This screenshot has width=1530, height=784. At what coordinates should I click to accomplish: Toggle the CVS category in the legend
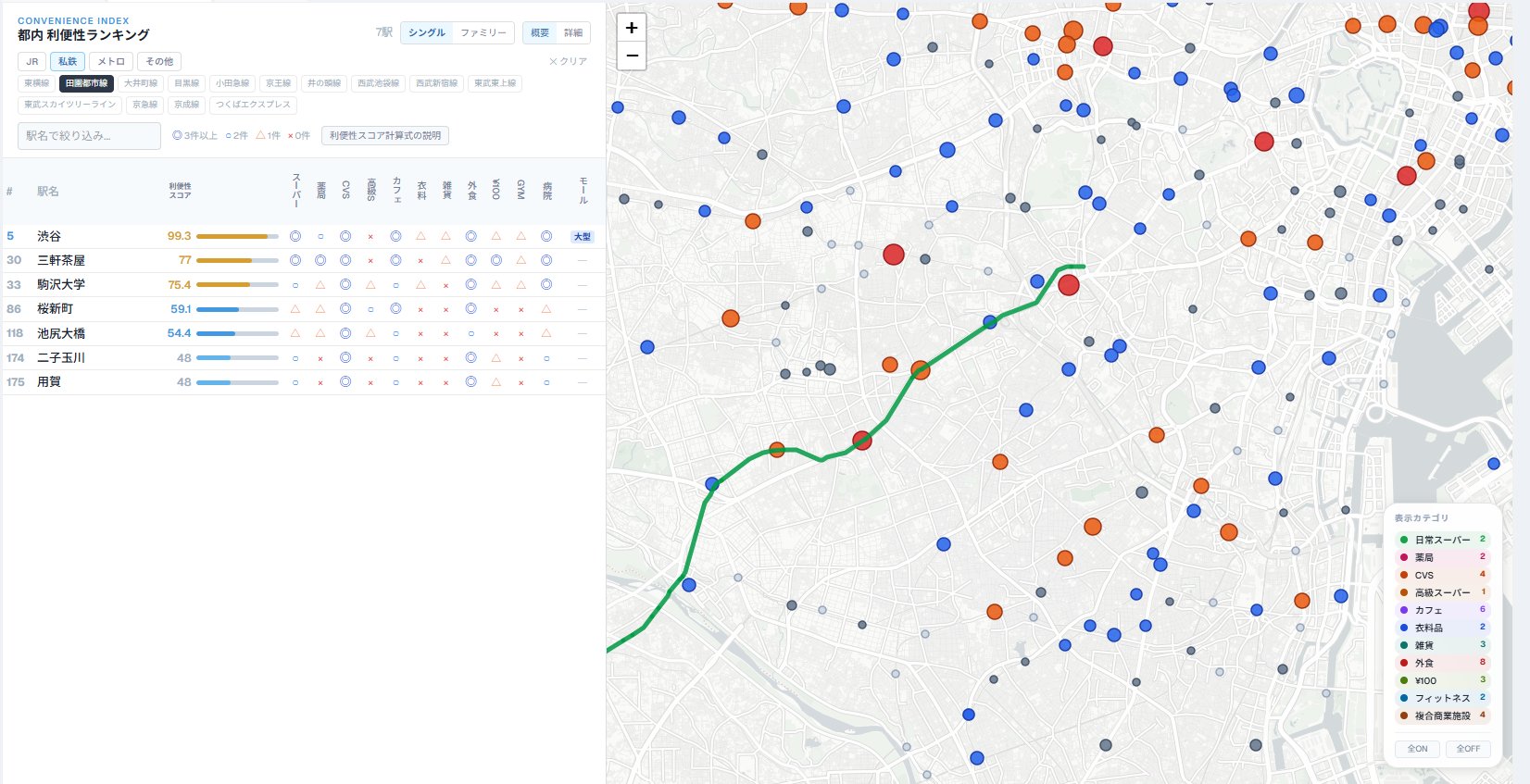click(x=1442, y=575)
